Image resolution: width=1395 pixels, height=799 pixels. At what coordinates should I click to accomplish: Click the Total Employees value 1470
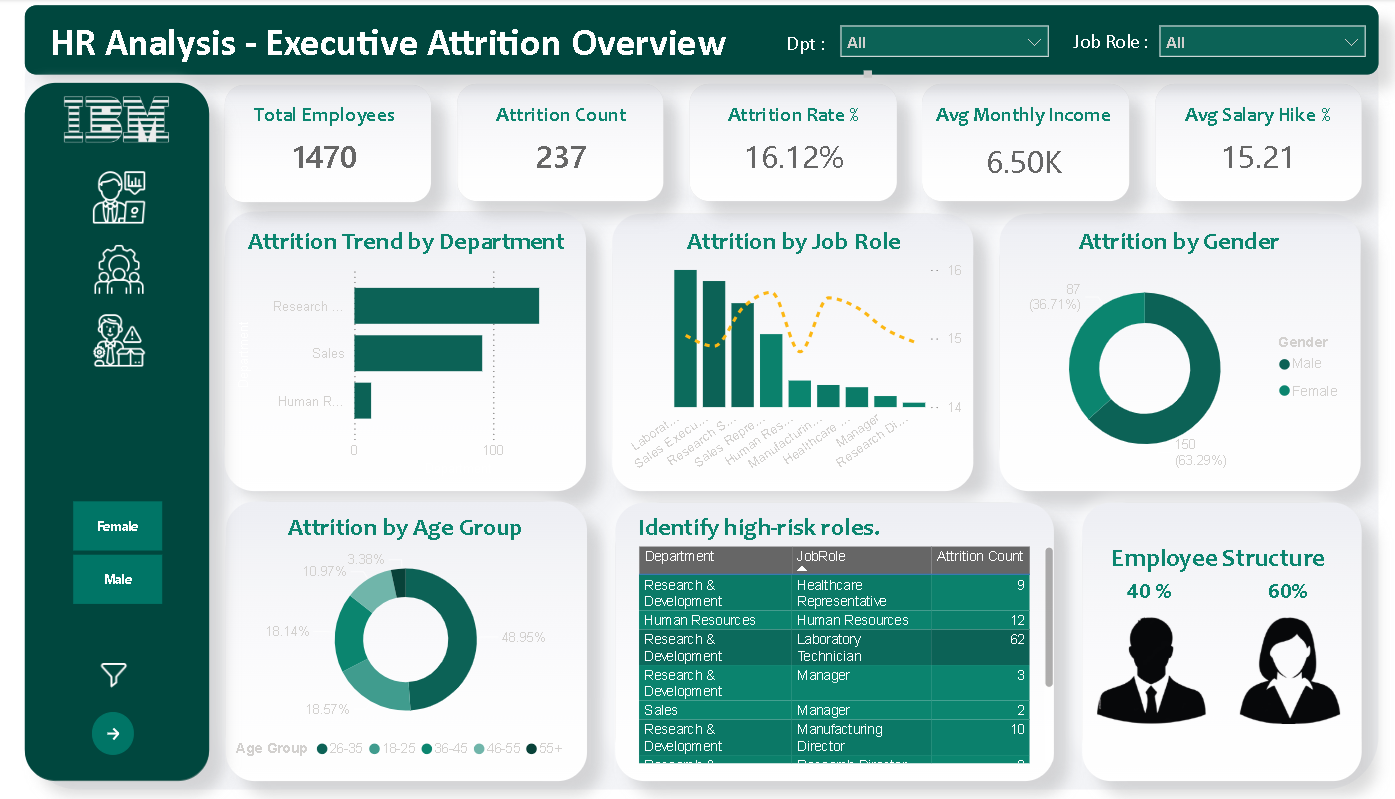click(324, 157)
